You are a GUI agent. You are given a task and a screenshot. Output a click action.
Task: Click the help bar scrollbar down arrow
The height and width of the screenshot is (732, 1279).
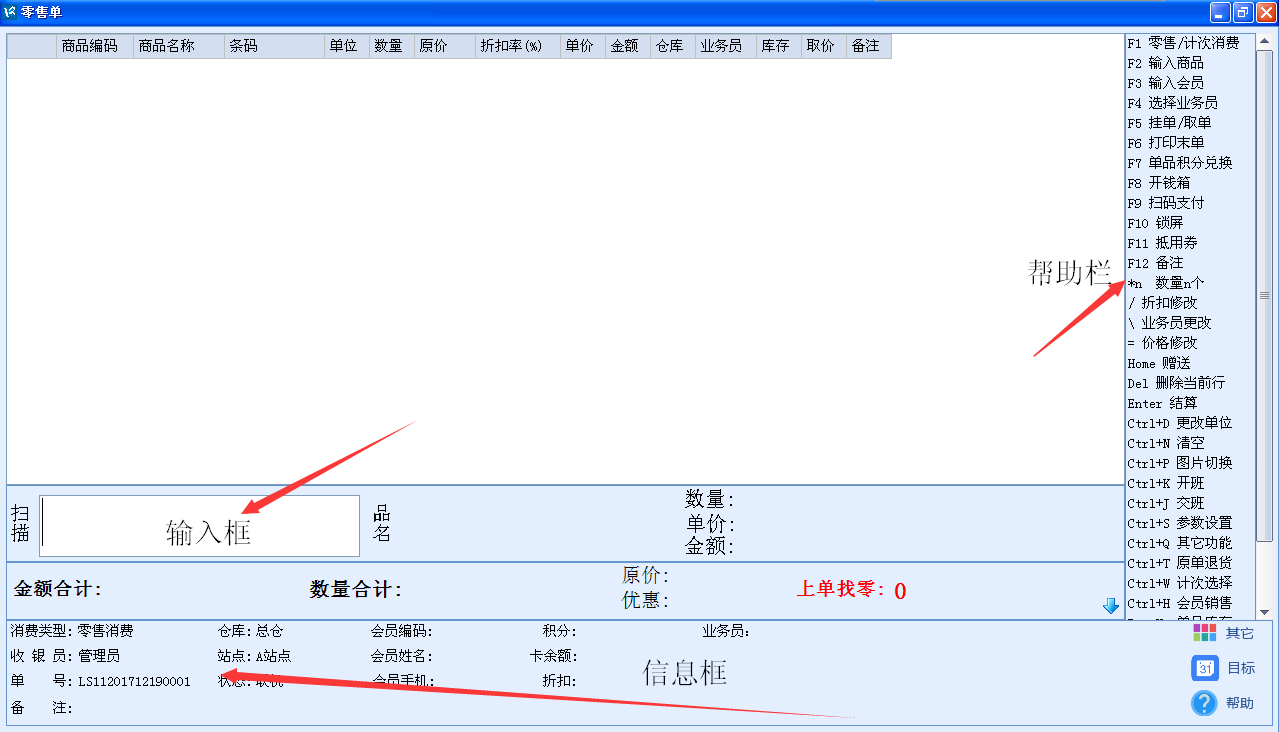click(x=1265, y=612)
